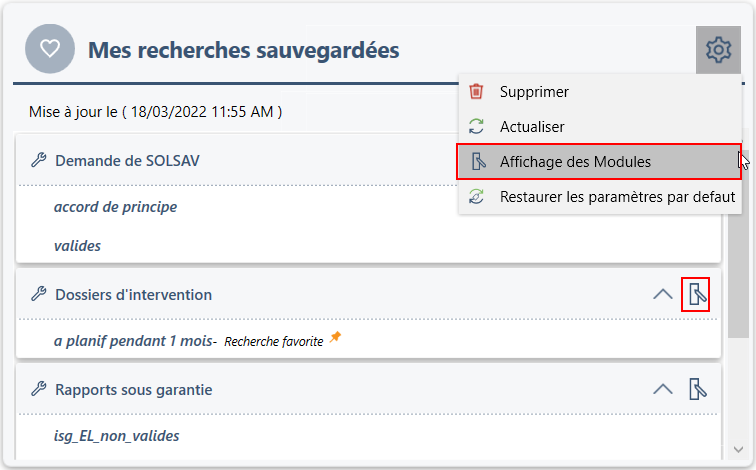This screenshot has width=756, height=470.
Task: Choose Actualiser in the settings menu
Action: [x=532, y=127]
